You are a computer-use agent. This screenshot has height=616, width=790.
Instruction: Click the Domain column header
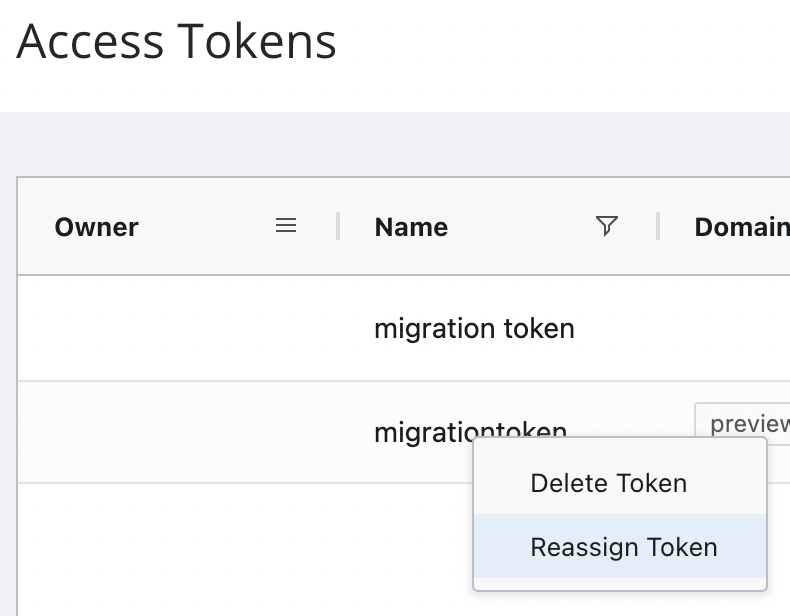[x=741, y=227]
